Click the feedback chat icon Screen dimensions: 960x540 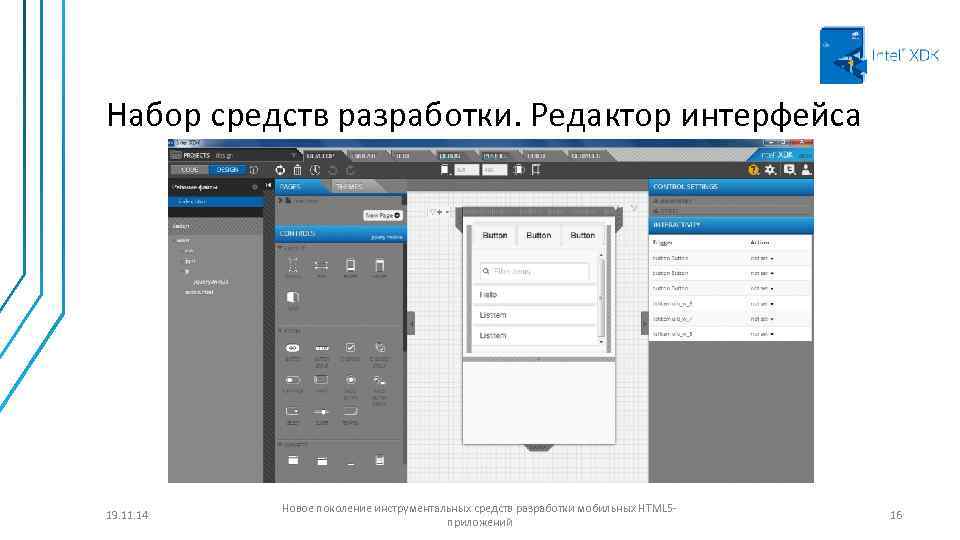click(789, 170)
